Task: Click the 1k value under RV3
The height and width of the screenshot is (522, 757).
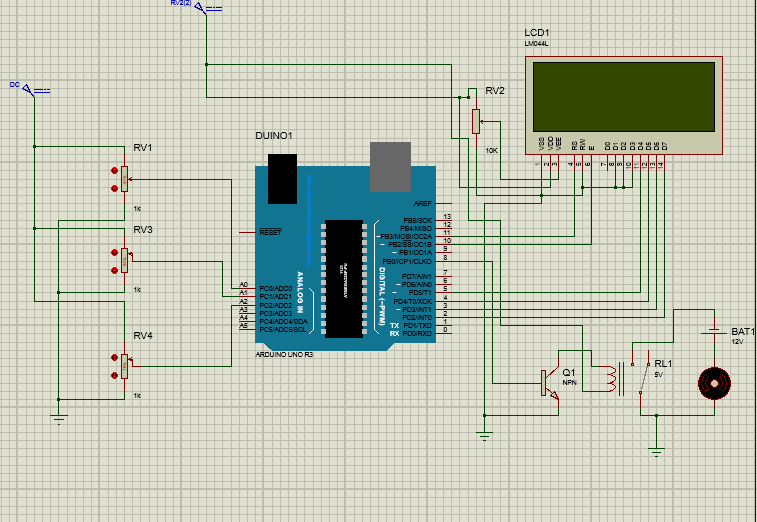Action: [137, 290]
